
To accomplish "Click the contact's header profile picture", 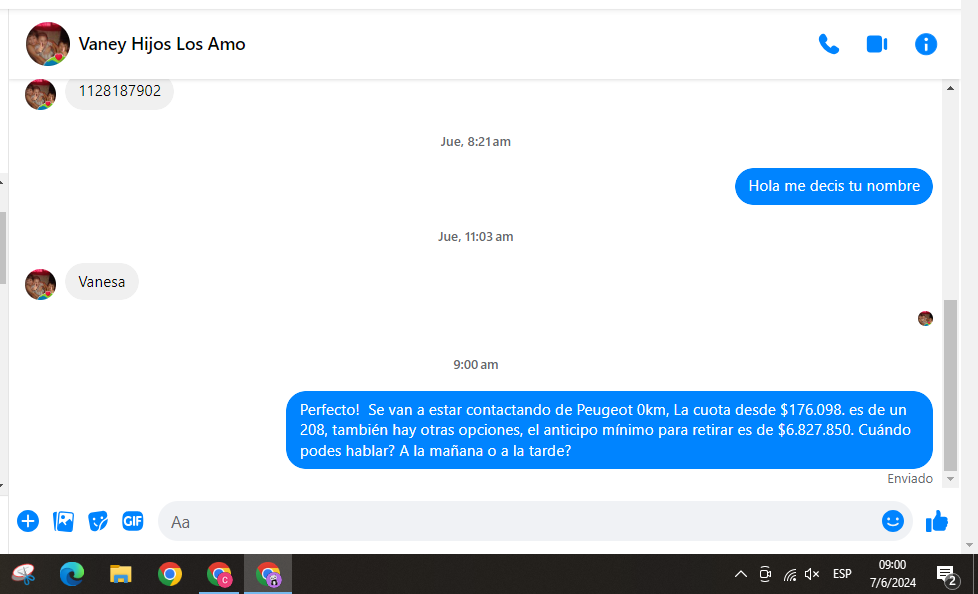I will (x=48, y=44).
